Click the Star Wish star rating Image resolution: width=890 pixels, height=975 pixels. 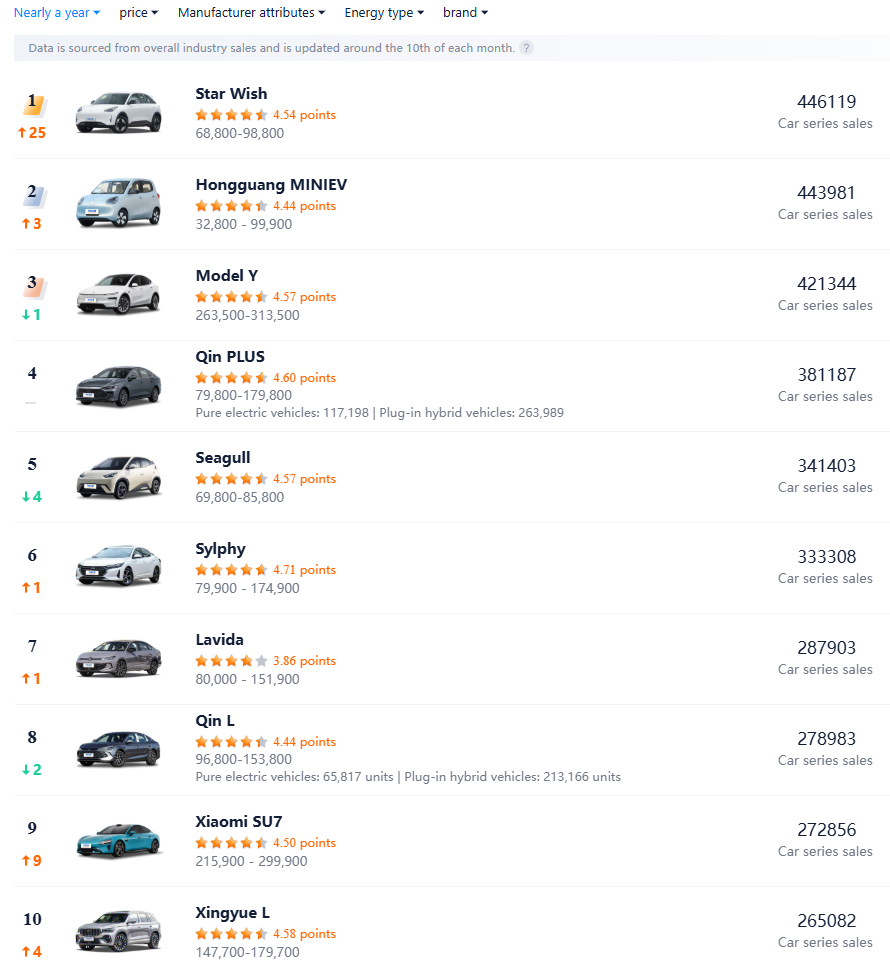tap(231, 115)
